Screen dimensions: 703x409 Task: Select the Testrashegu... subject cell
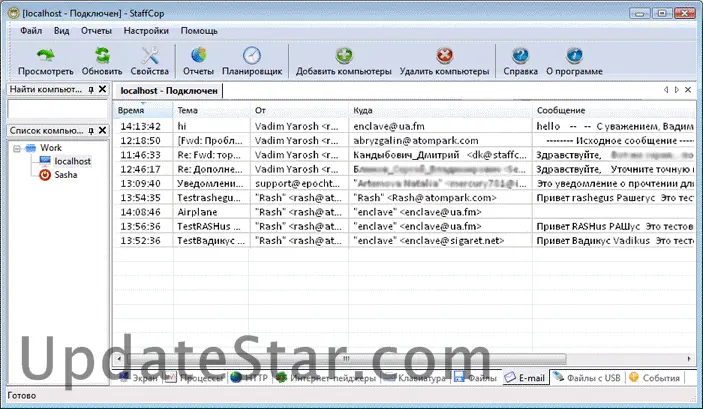(x=212, y=198)
